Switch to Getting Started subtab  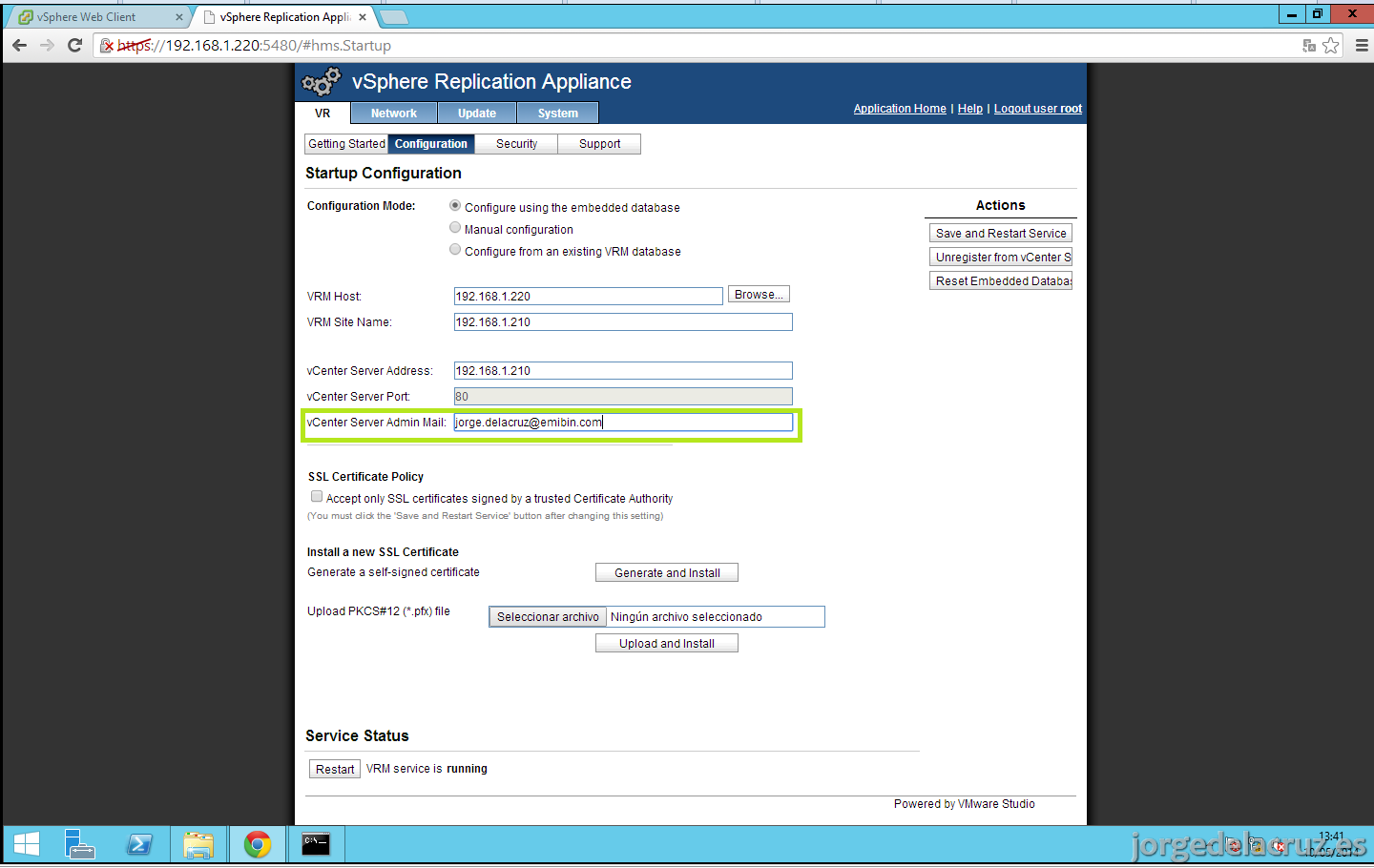point(346,144)
